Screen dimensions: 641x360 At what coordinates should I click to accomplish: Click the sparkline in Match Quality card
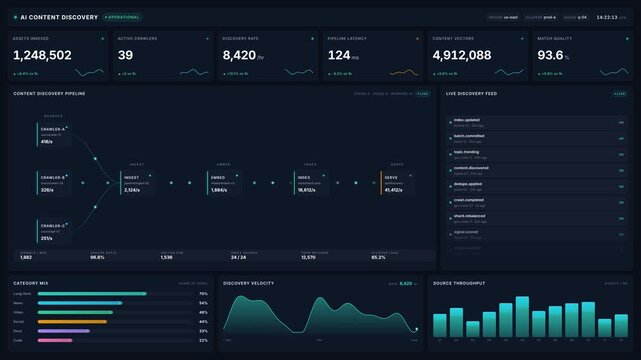[x=614, y=73]
